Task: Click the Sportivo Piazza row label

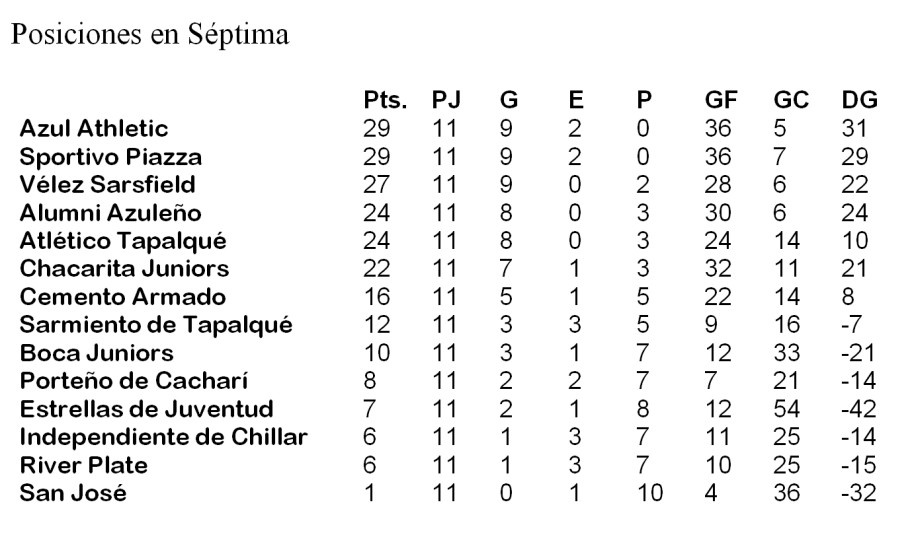Action: pos(110,157)
